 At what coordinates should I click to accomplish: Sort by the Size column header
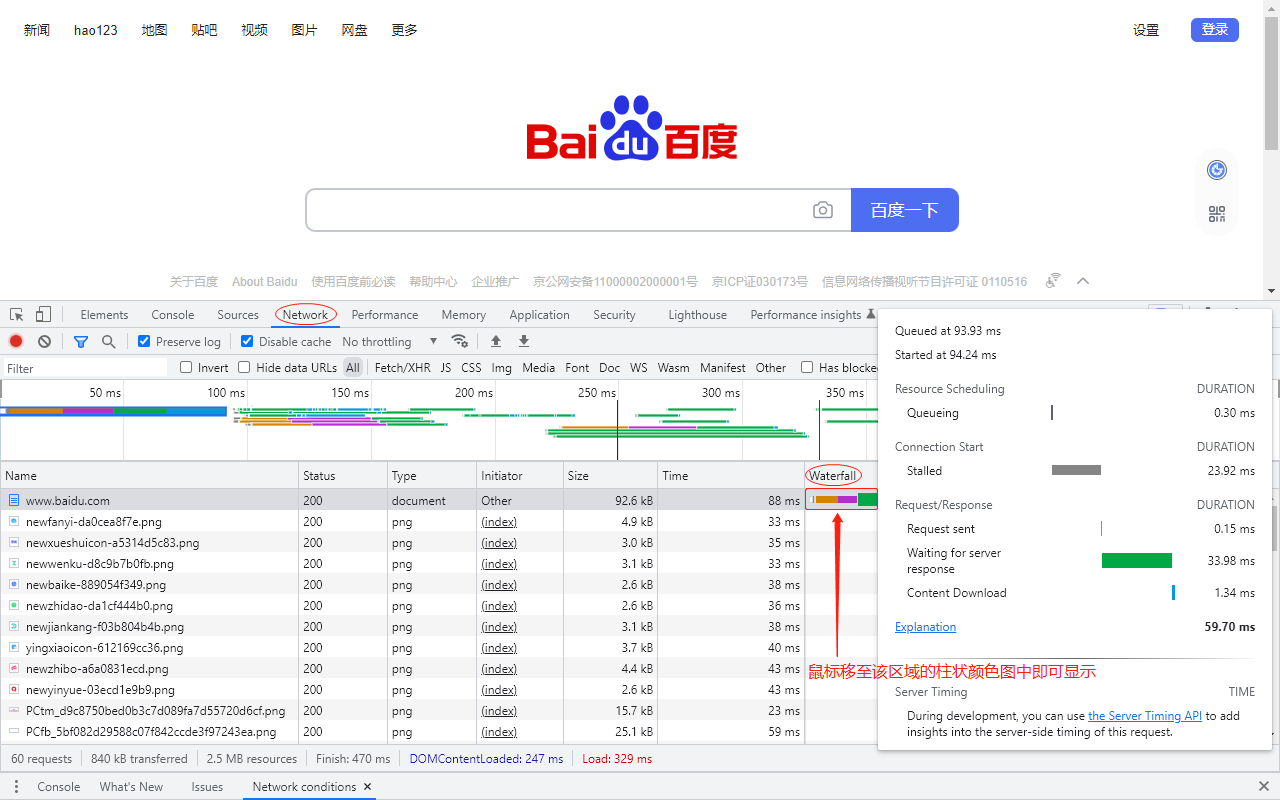[x=610, y=475]
